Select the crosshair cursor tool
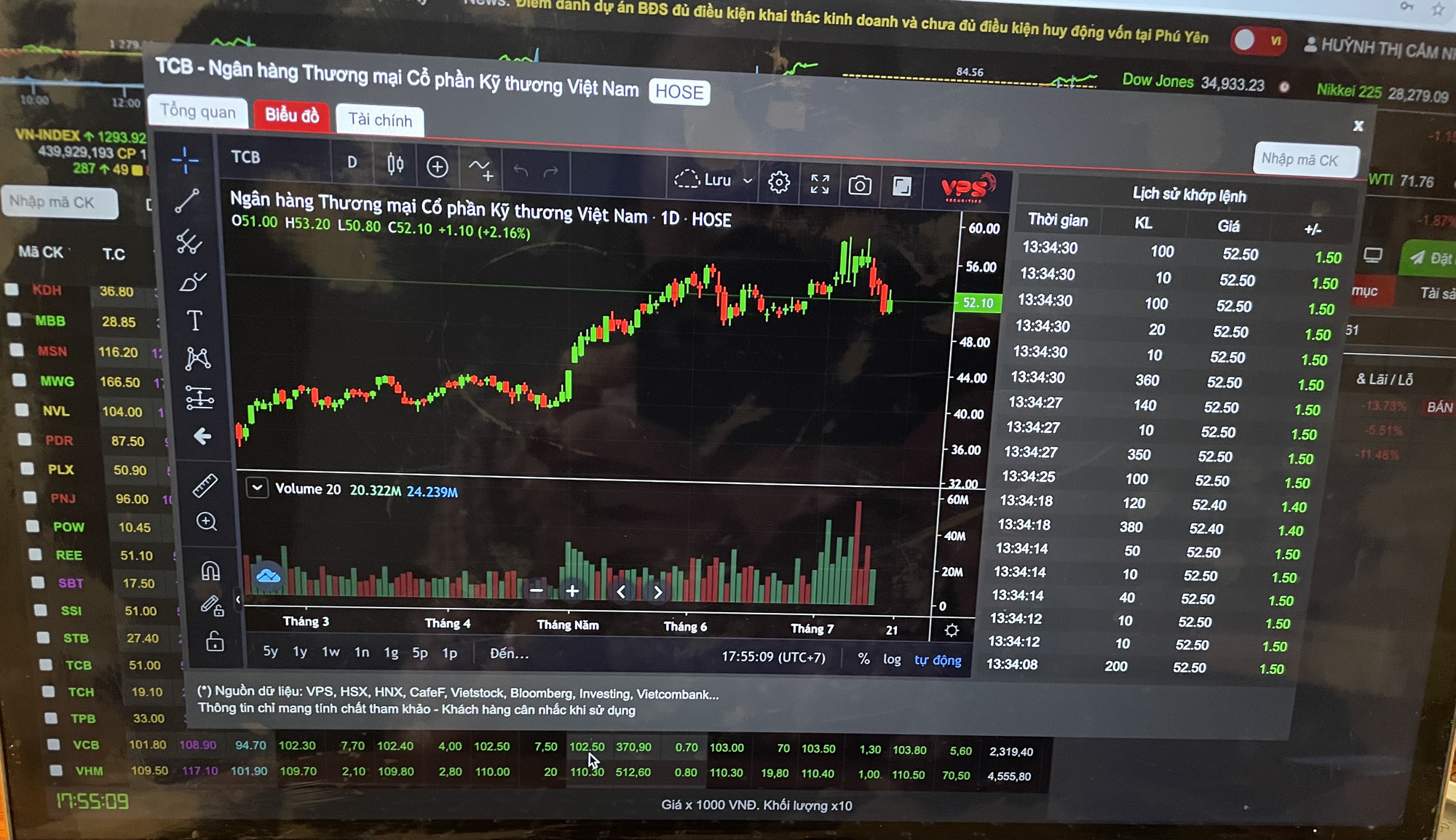 point(186,160)
